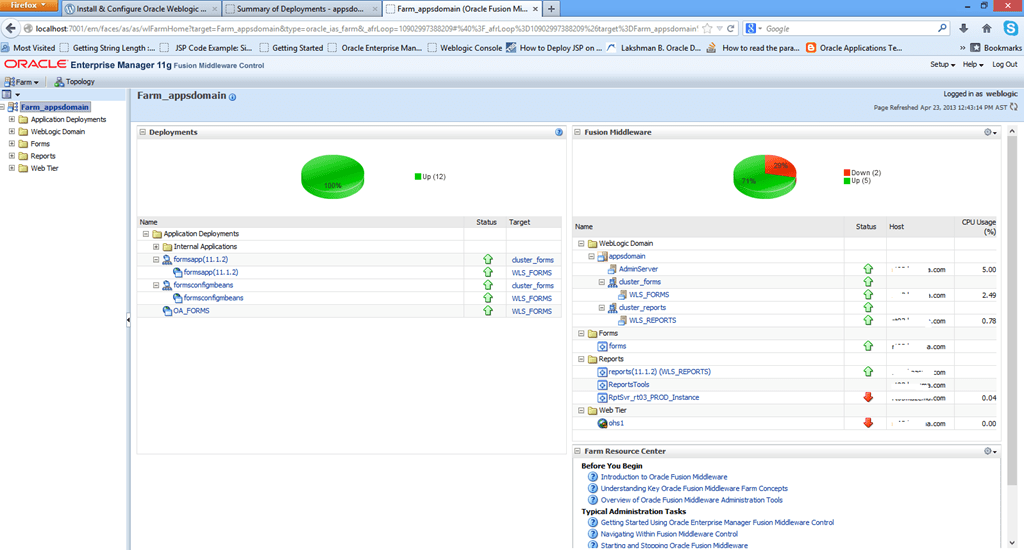
Task: Click the red slice of Fusion Middleware pie
Action: pyautogui.click(x=782, y=166)
